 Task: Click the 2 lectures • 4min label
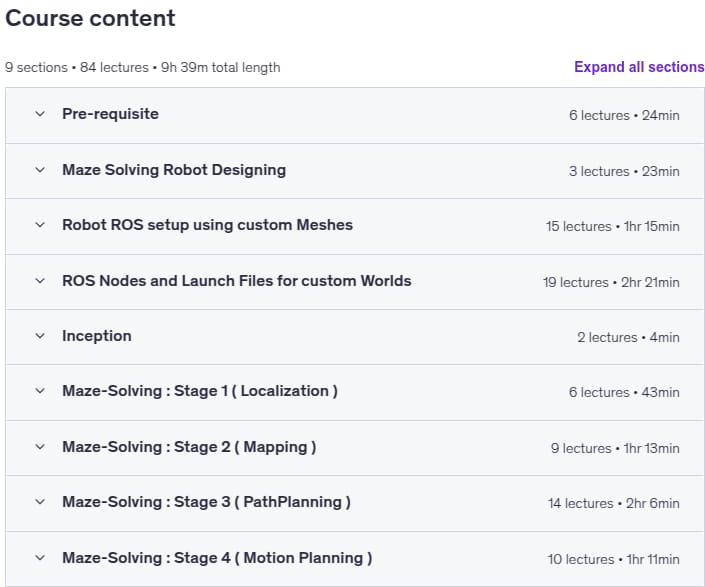coord(628,337)
